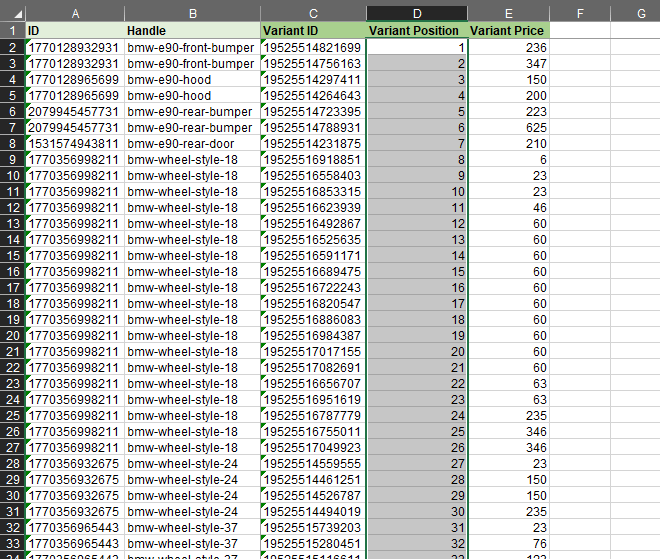Click Variant Position cell showing 27

point(417,463)
